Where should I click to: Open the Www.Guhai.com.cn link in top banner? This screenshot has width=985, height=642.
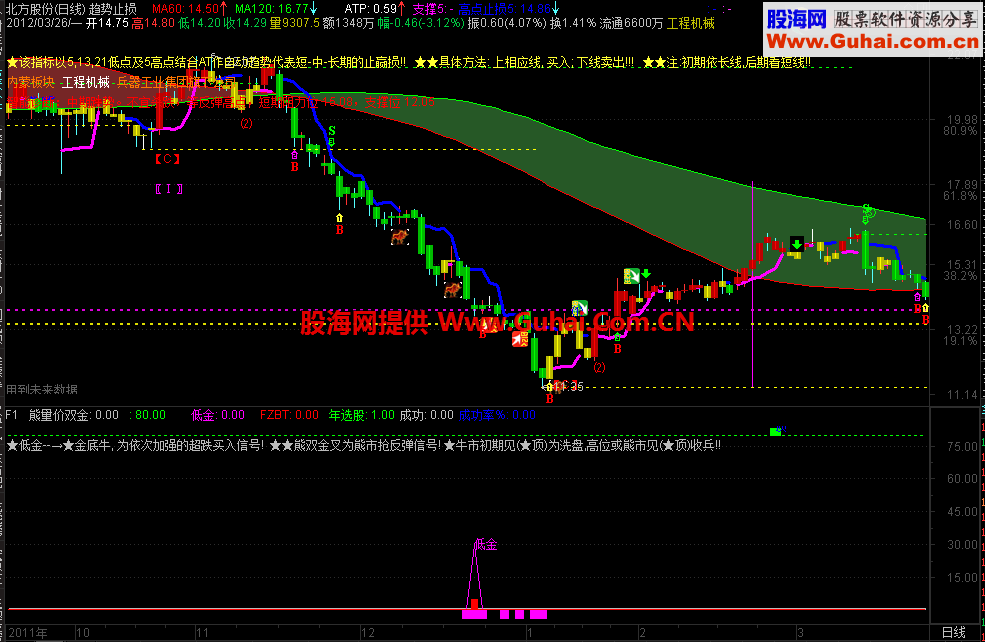pos(873,42)
